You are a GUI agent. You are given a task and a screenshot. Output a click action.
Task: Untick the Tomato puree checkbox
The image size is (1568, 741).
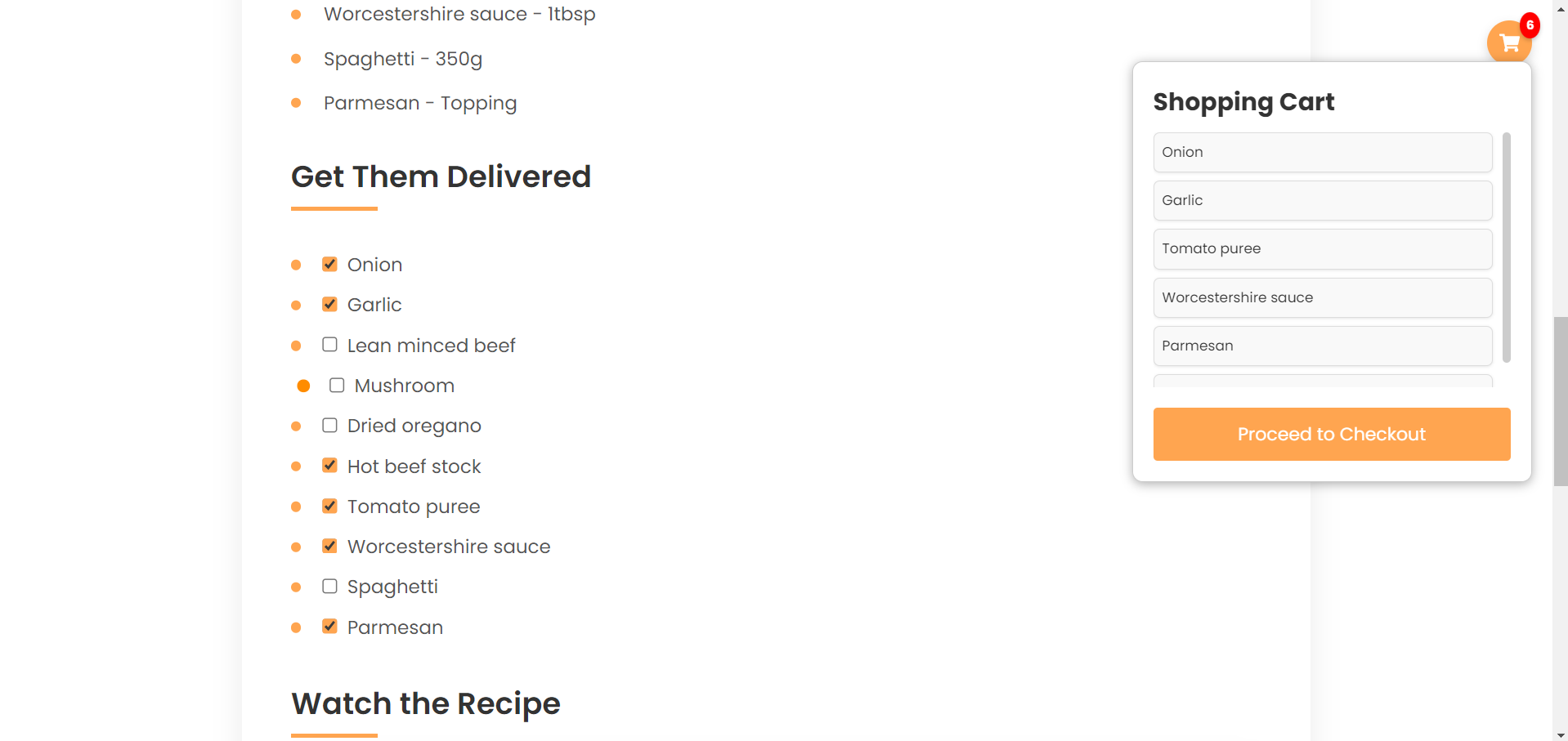pos(329,506)
